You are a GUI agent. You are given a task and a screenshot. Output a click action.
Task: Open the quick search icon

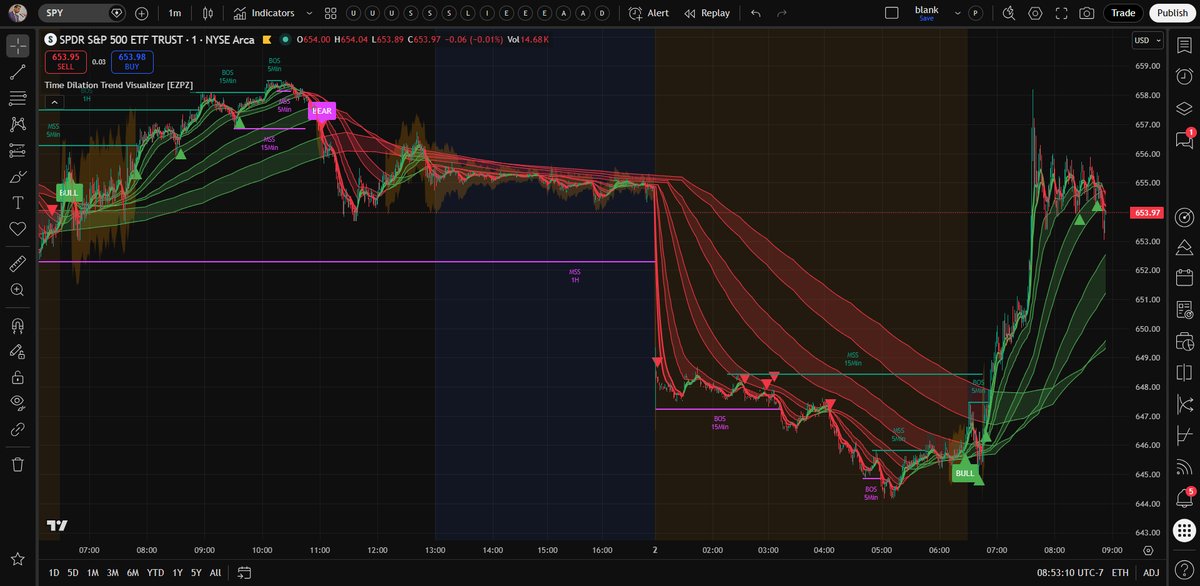(x=1008, y=13)
